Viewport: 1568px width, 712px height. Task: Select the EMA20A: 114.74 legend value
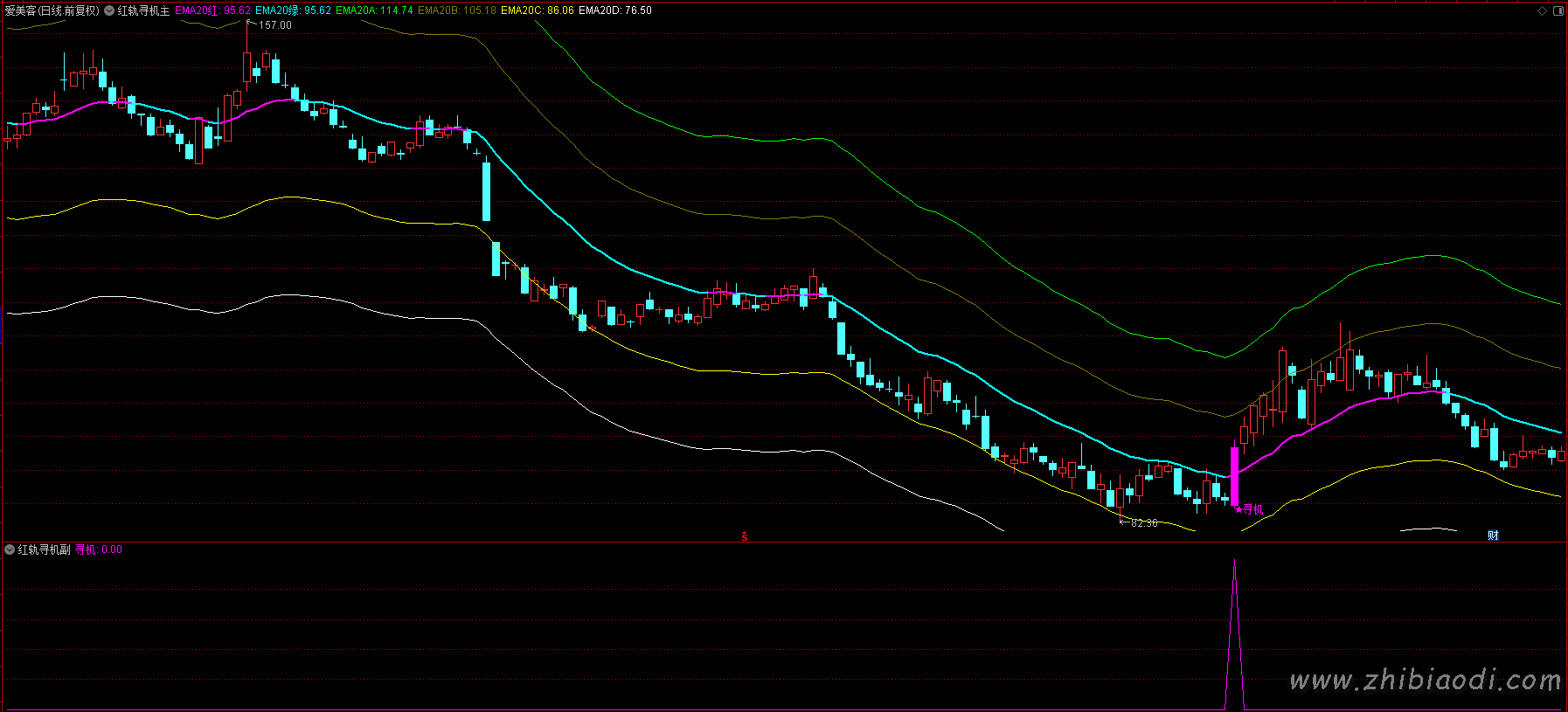pos(374,10)
